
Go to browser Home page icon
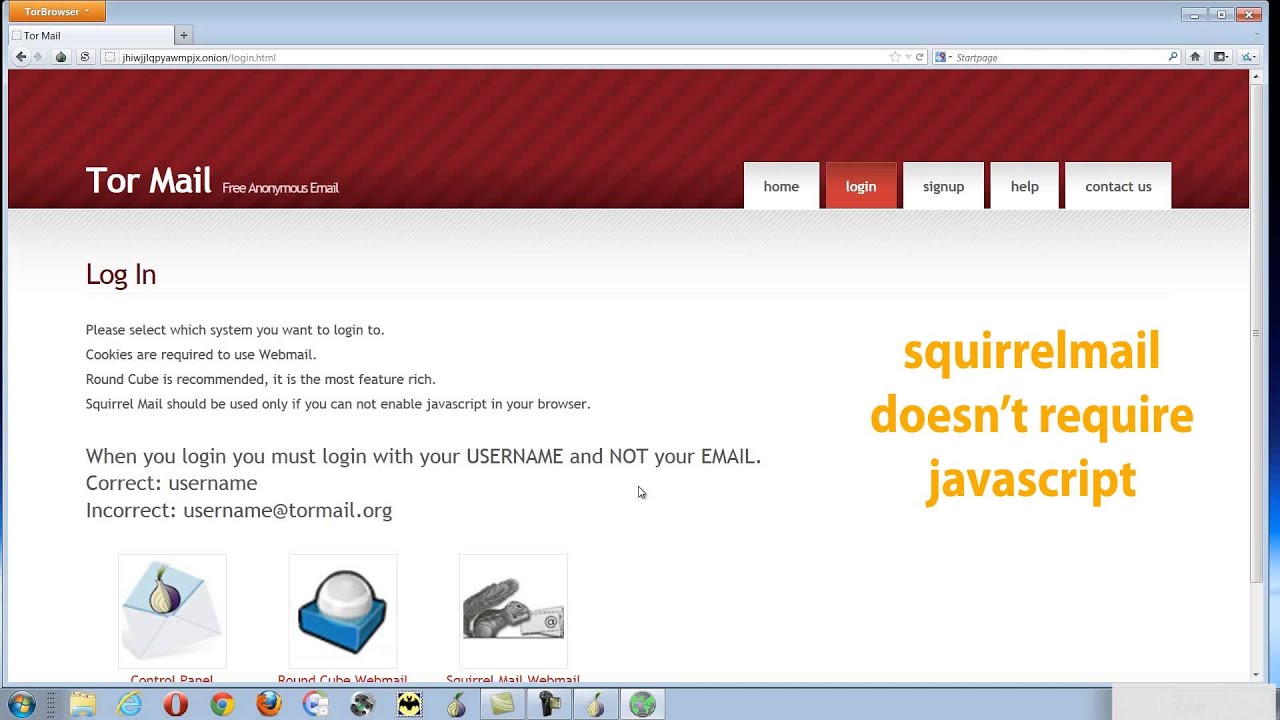1195,57
